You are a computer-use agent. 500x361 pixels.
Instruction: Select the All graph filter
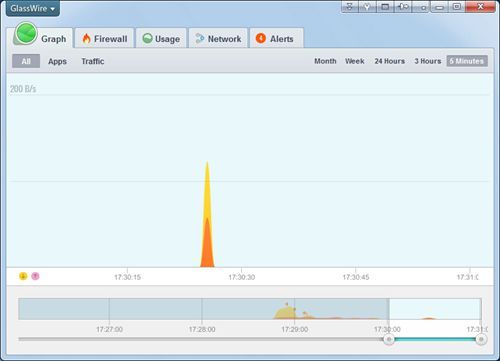tap(26, 61)
